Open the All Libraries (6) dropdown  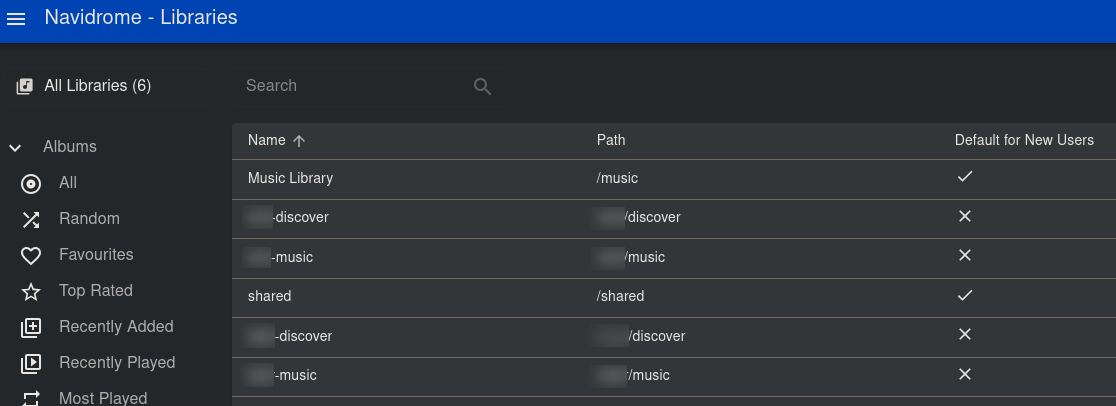98,86
